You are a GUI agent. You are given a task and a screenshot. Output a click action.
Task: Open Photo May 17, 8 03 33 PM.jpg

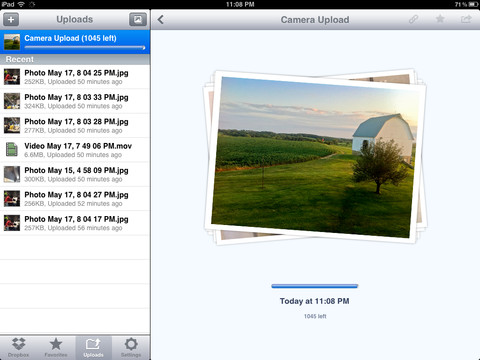tap(75, 101)
